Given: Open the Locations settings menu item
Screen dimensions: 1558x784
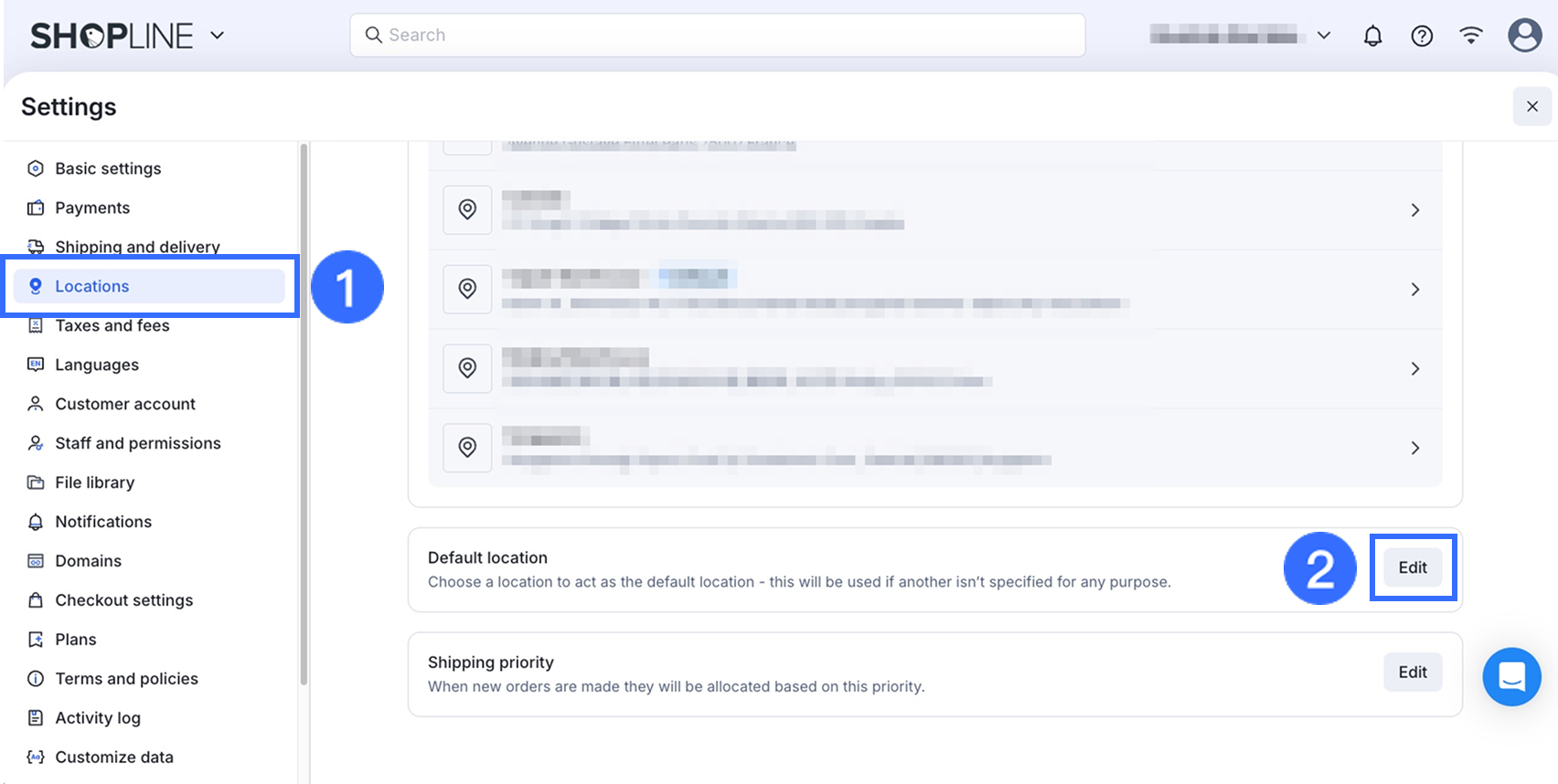Looking at the screenshot, I should pos(92,286).
